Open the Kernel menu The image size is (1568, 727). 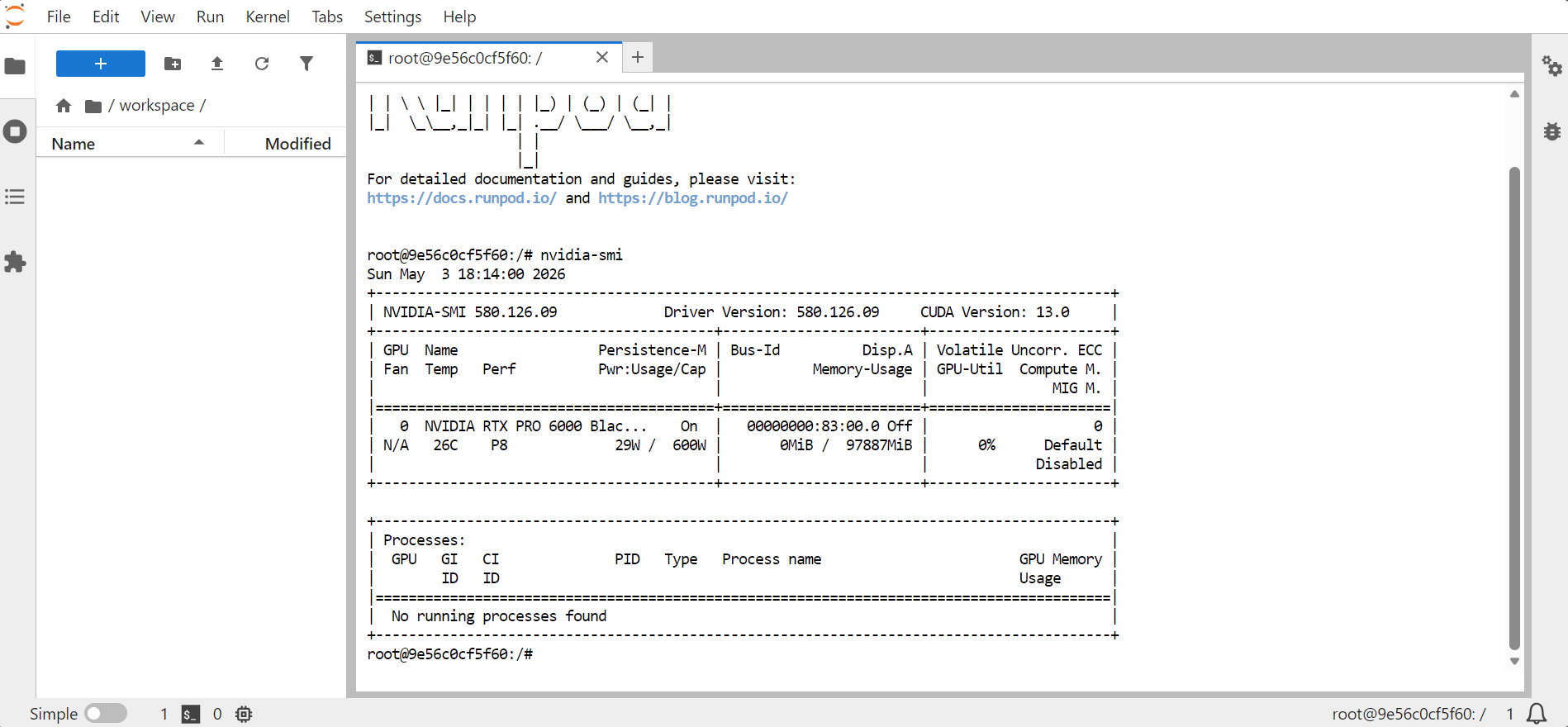pos(268,17)
